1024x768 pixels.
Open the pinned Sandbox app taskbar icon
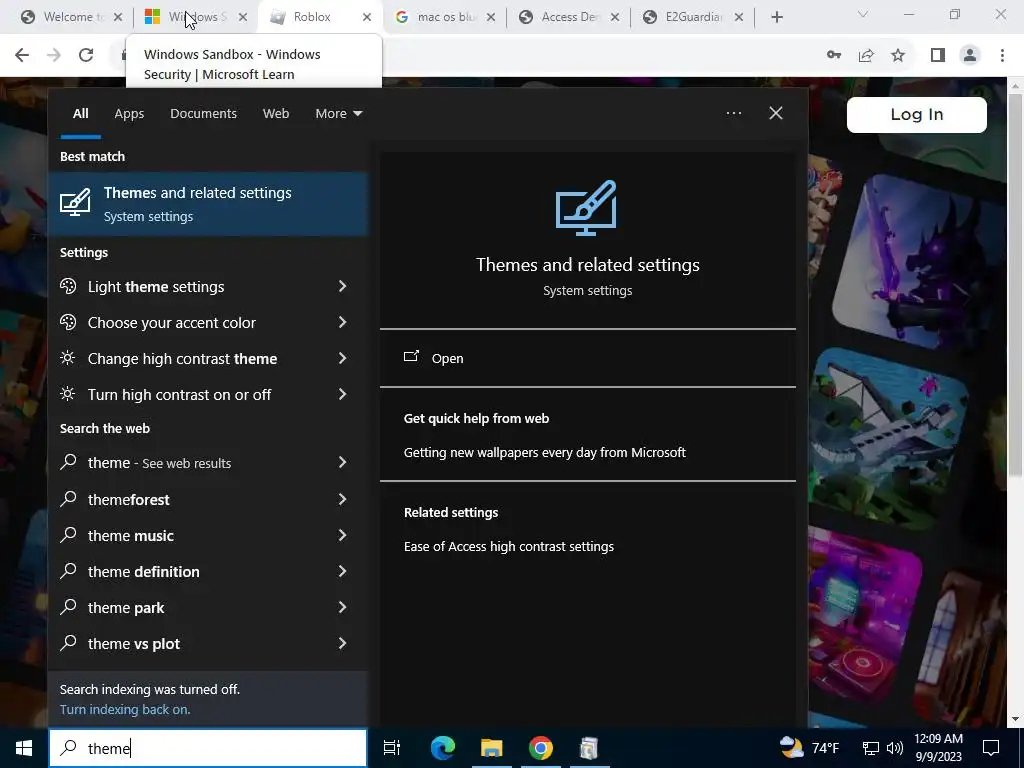click(x=589, y=748)
